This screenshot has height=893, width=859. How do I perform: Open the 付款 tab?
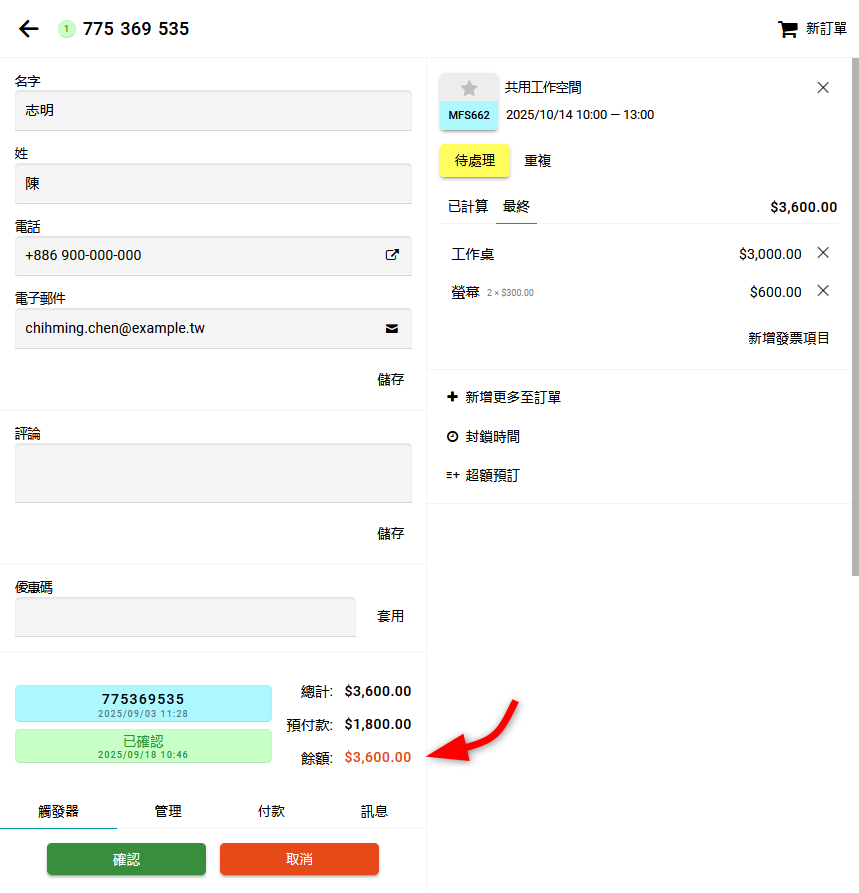click(x=271, y=811)
